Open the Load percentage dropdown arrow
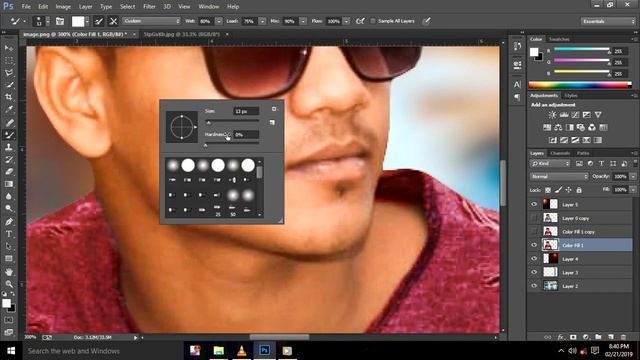 pyautogui.click(x=262, y=21)
